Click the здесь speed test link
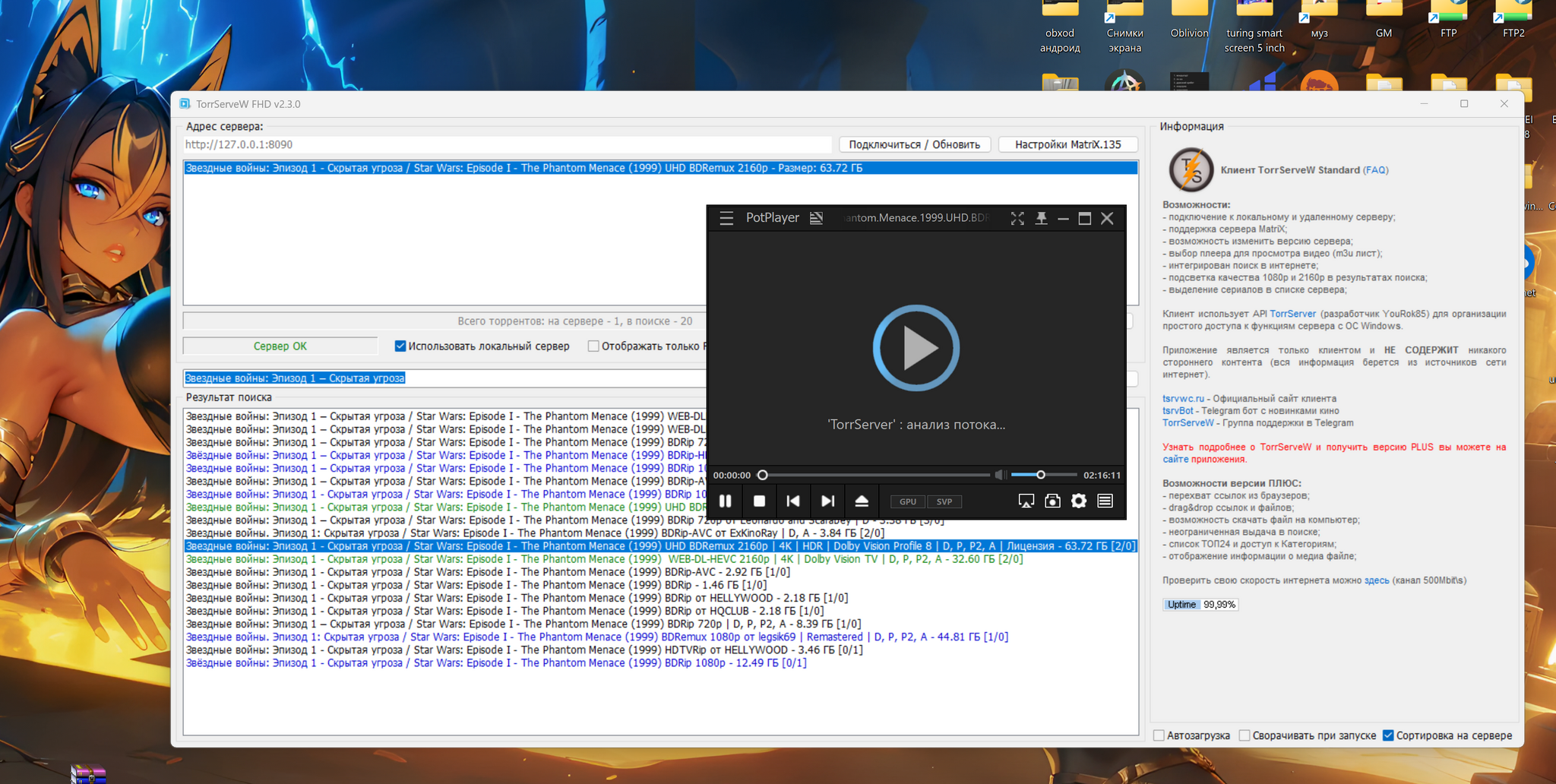The image size is (1556, 784). tap(1377, 580)
